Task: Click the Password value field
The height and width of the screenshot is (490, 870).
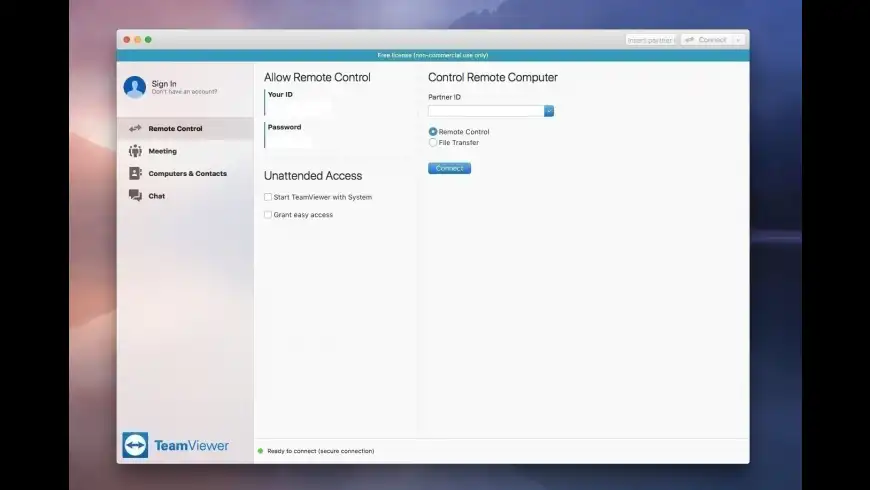Action: tap(290, 140)
